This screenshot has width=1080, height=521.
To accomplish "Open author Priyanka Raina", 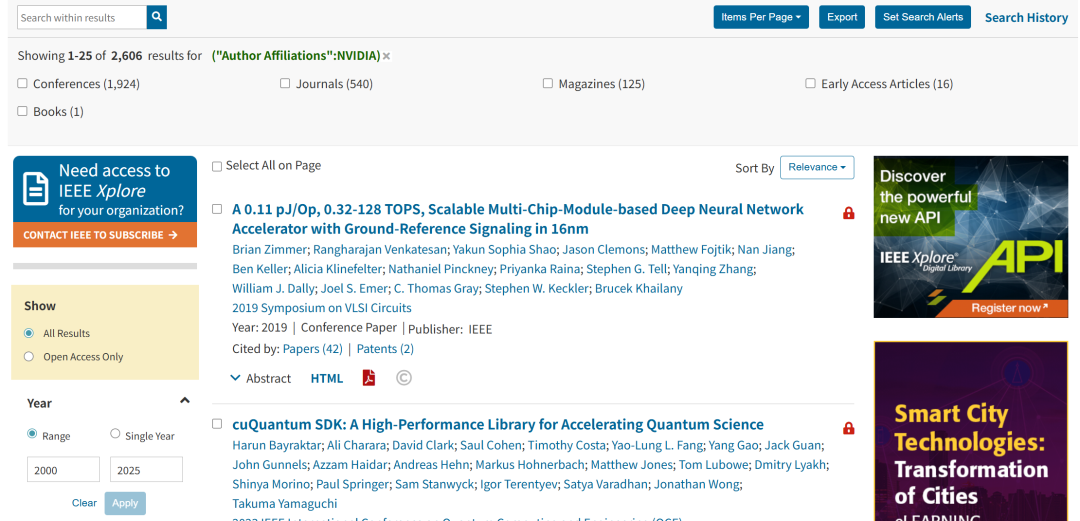I will [539, 269].
